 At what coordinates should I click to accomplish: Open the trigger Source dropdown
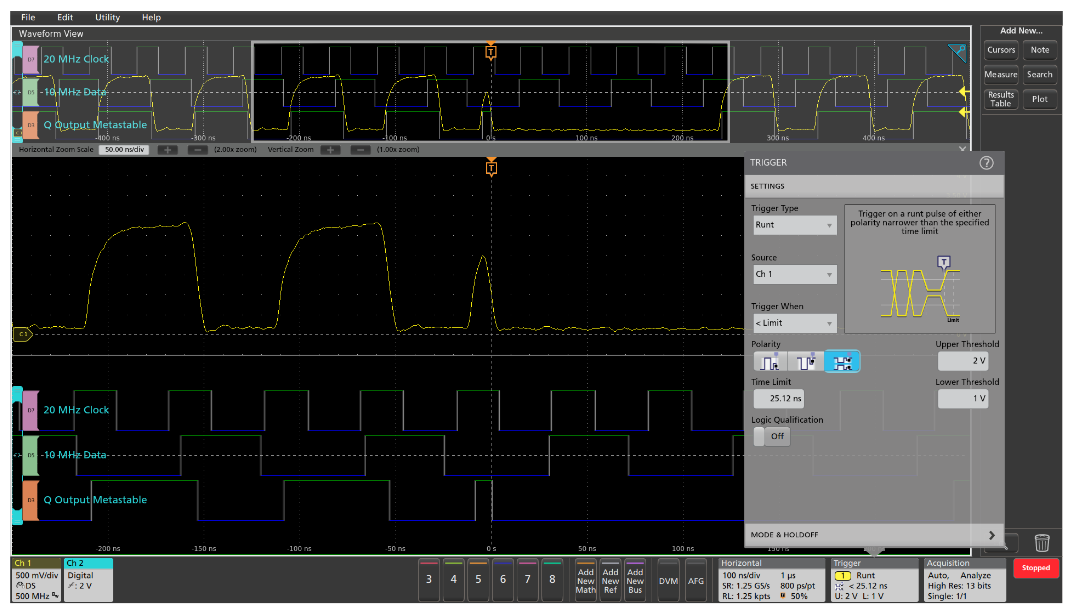pos(794,274)
